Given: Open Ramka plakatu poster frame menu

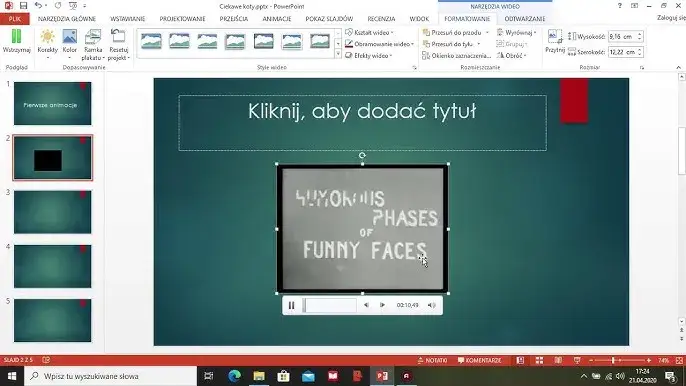Looking at the screenshot, I should (93, 45).
